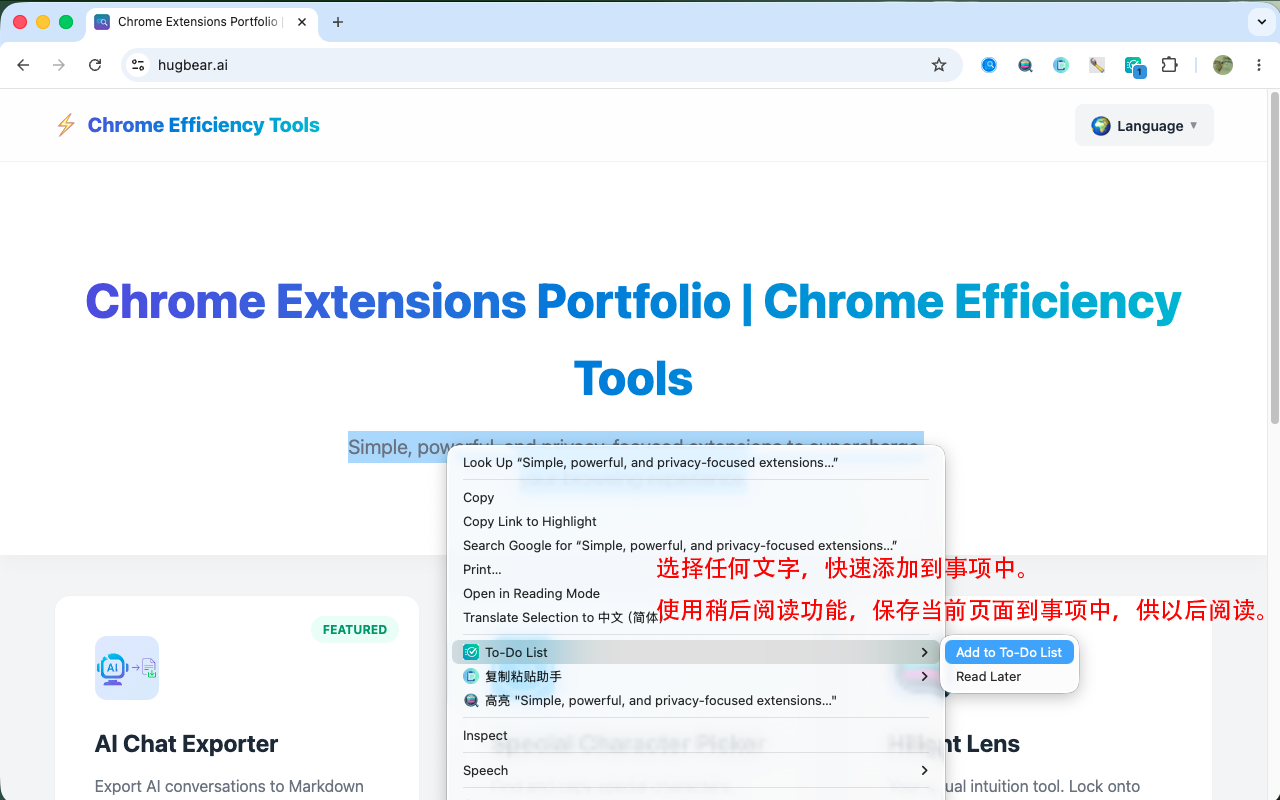Expand the To-Do List submenu arrow

coord(924,652)
